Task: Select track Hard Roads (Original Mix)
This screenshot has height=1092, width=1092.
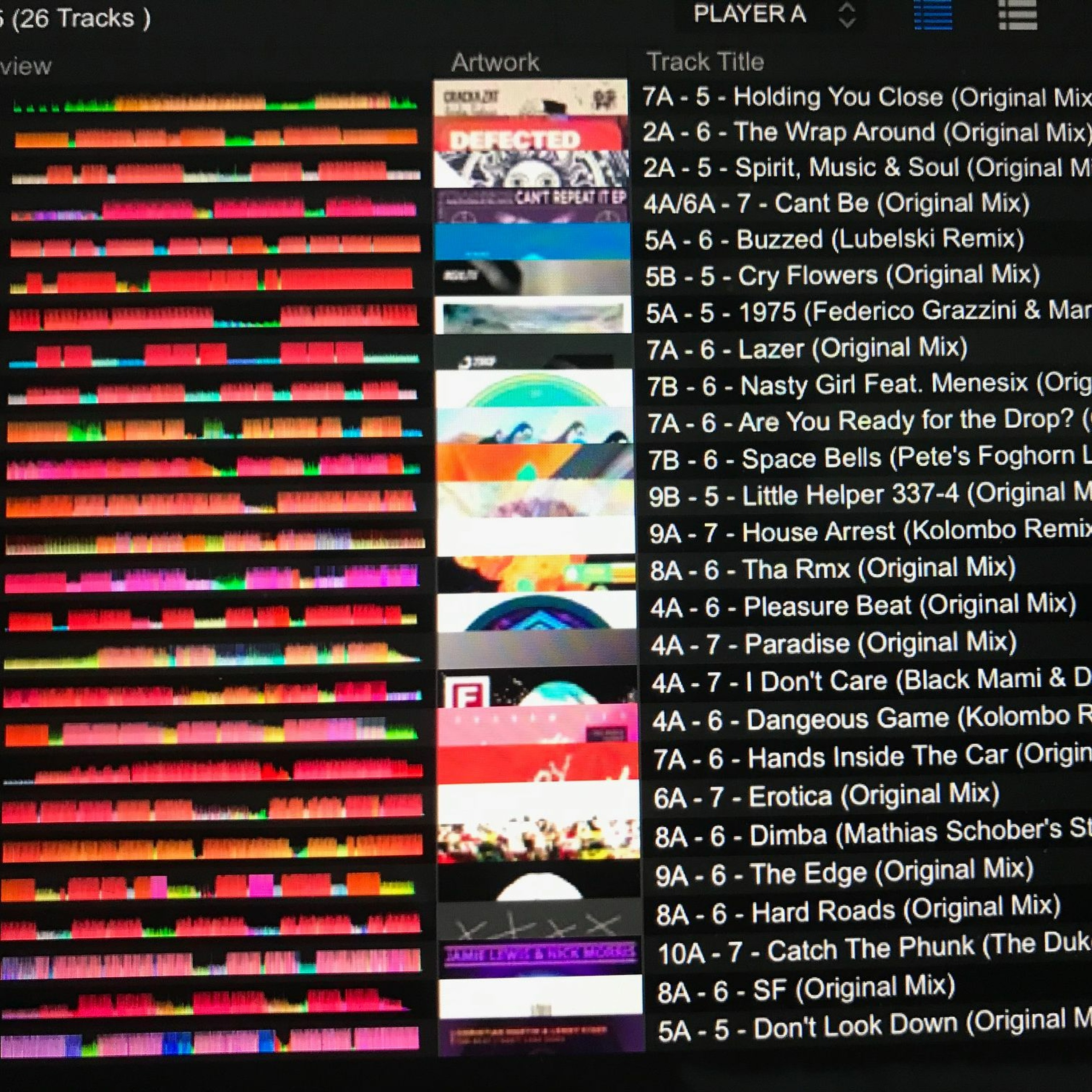Action: 859,912
